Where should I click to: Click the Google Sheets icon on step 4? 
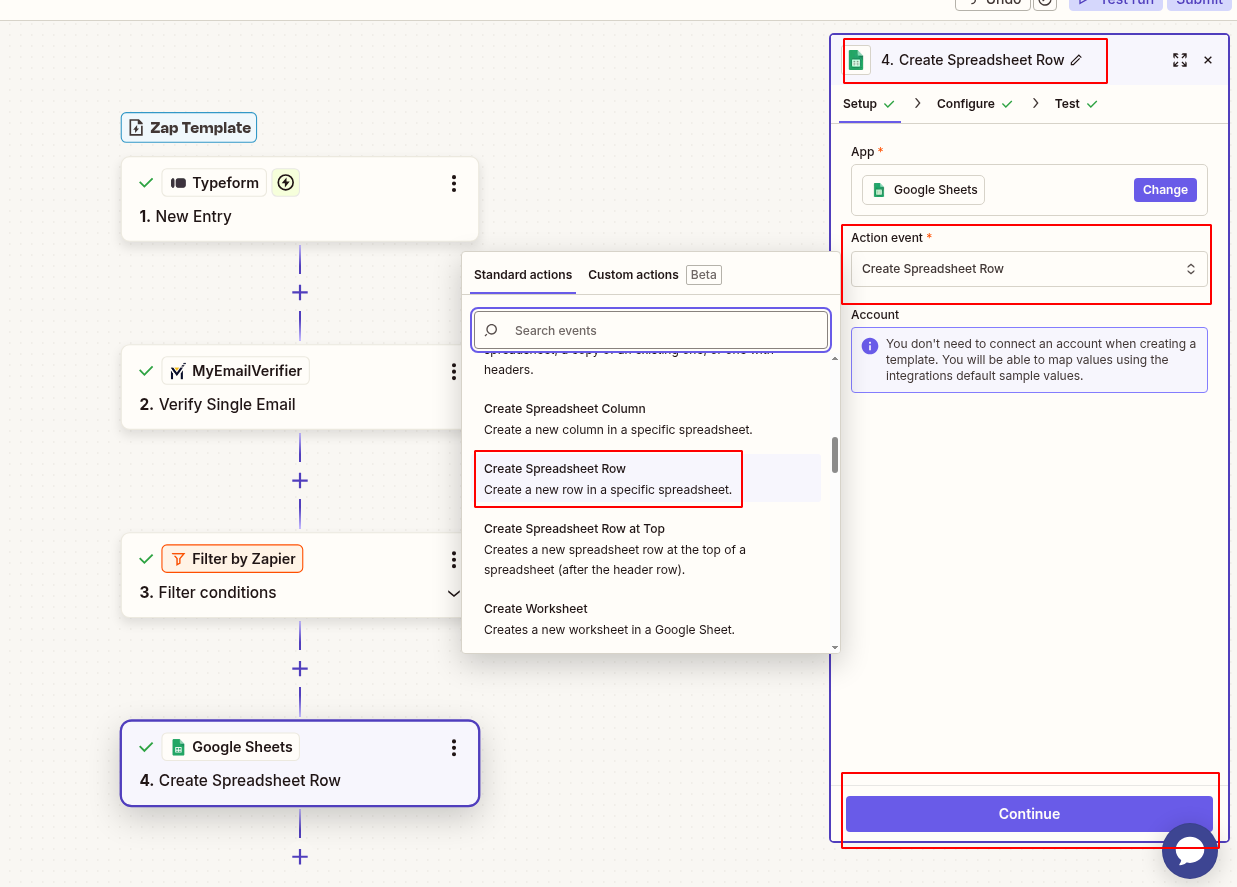coord(177,746)
